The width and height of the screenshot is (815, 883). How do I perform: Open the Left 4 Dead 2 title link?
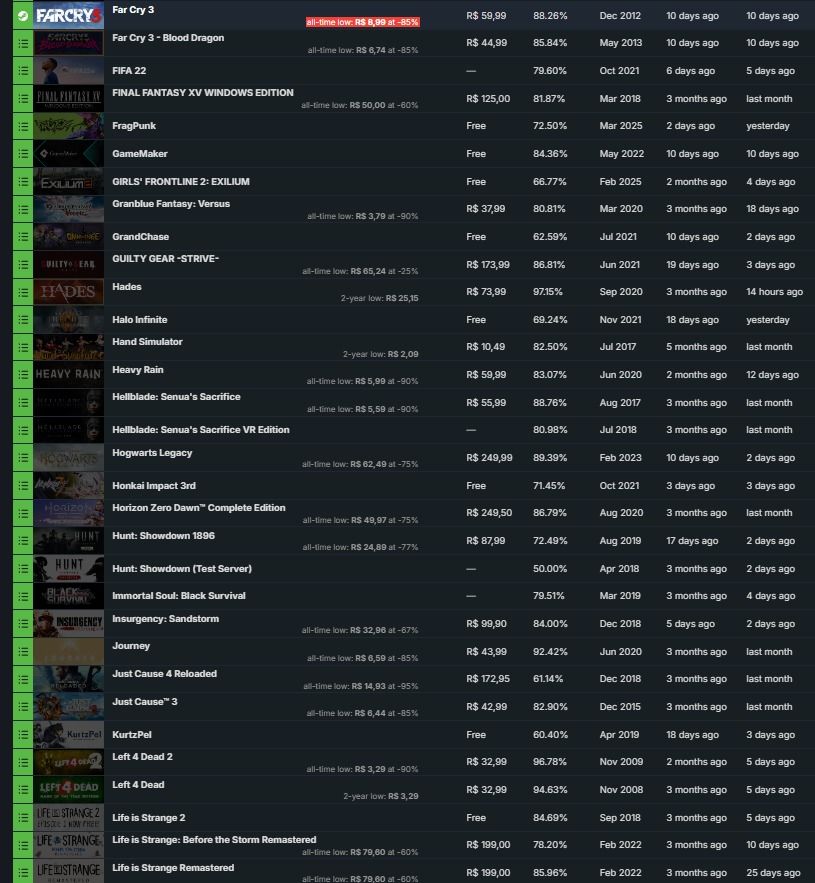point(142,756)
